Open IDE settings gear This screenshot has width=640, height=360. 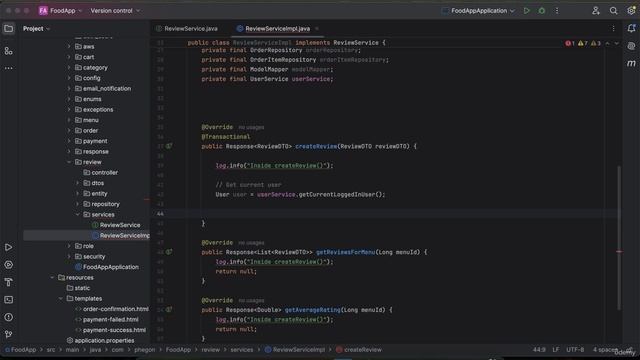(631, 11)
